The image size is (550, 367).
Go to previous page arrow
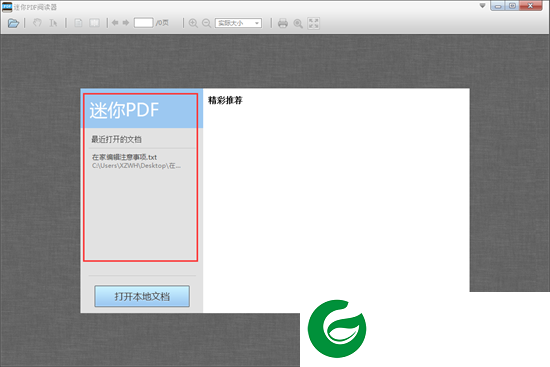pos(115,23)
